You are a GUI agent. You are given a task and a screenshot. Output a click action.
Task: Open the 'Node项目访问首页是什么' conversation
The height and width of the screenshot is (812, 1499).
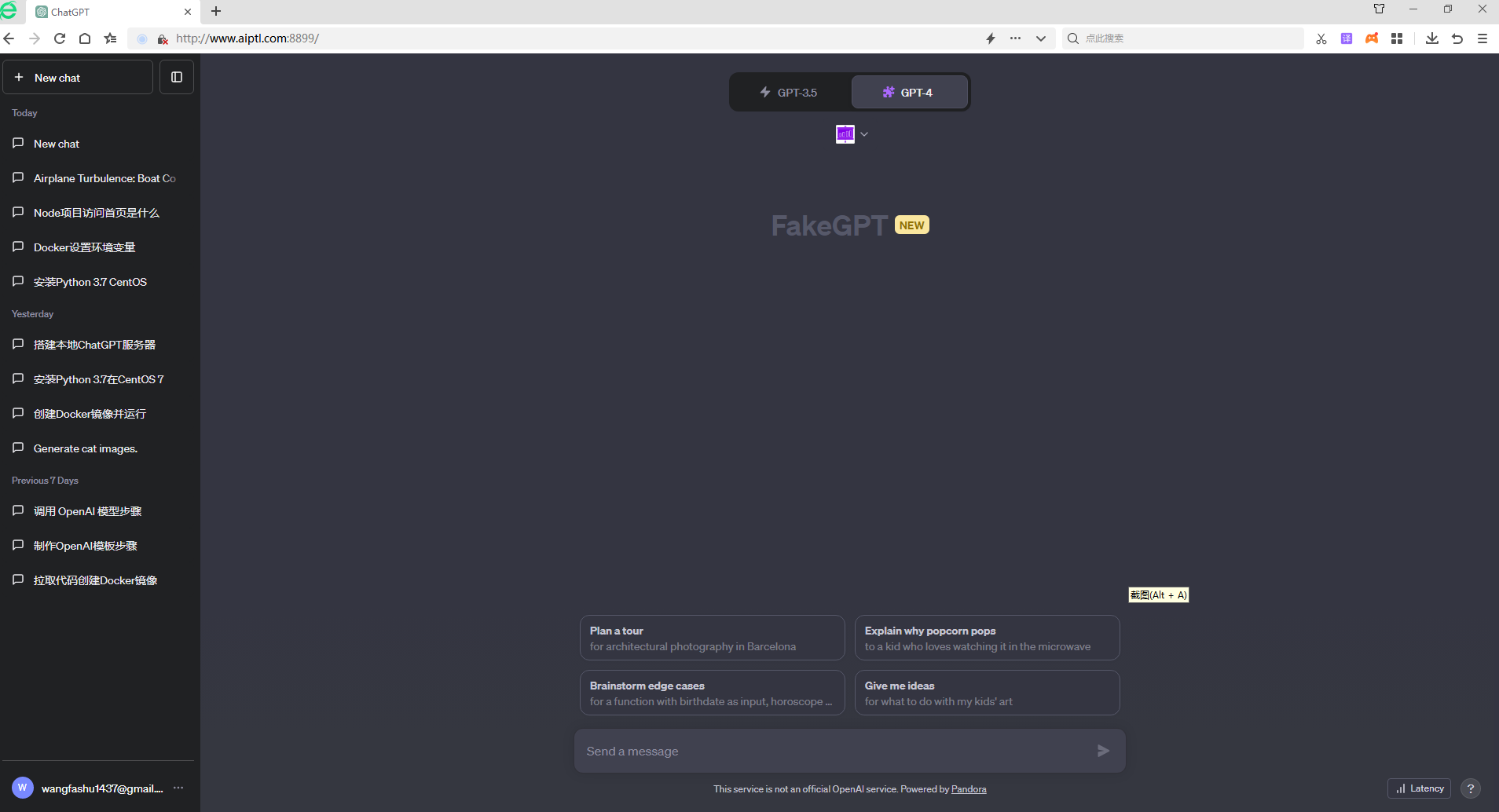100,213
